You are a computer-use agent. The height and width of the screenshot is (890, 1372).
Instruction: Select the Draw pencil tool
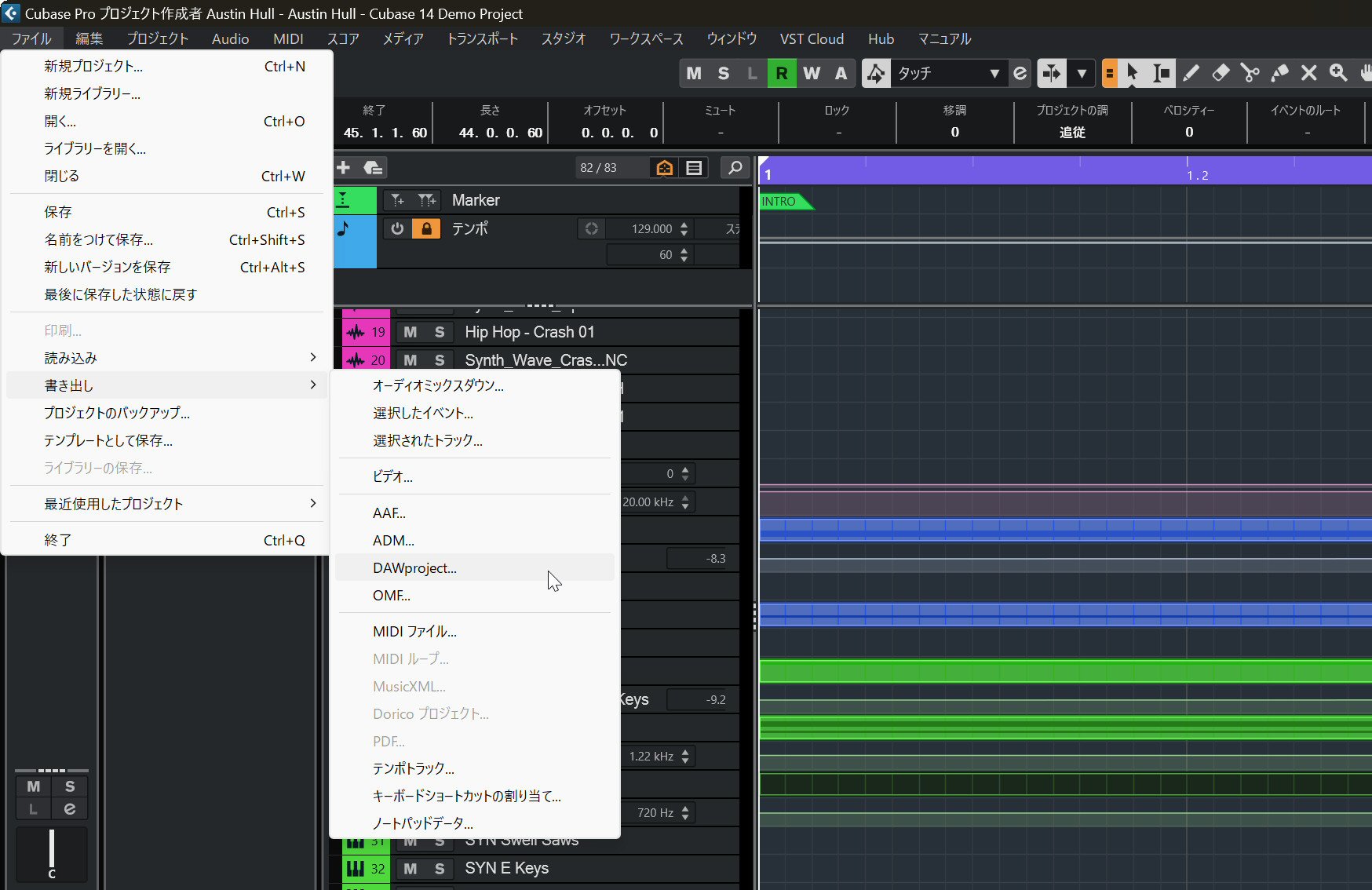(1191, 74)
